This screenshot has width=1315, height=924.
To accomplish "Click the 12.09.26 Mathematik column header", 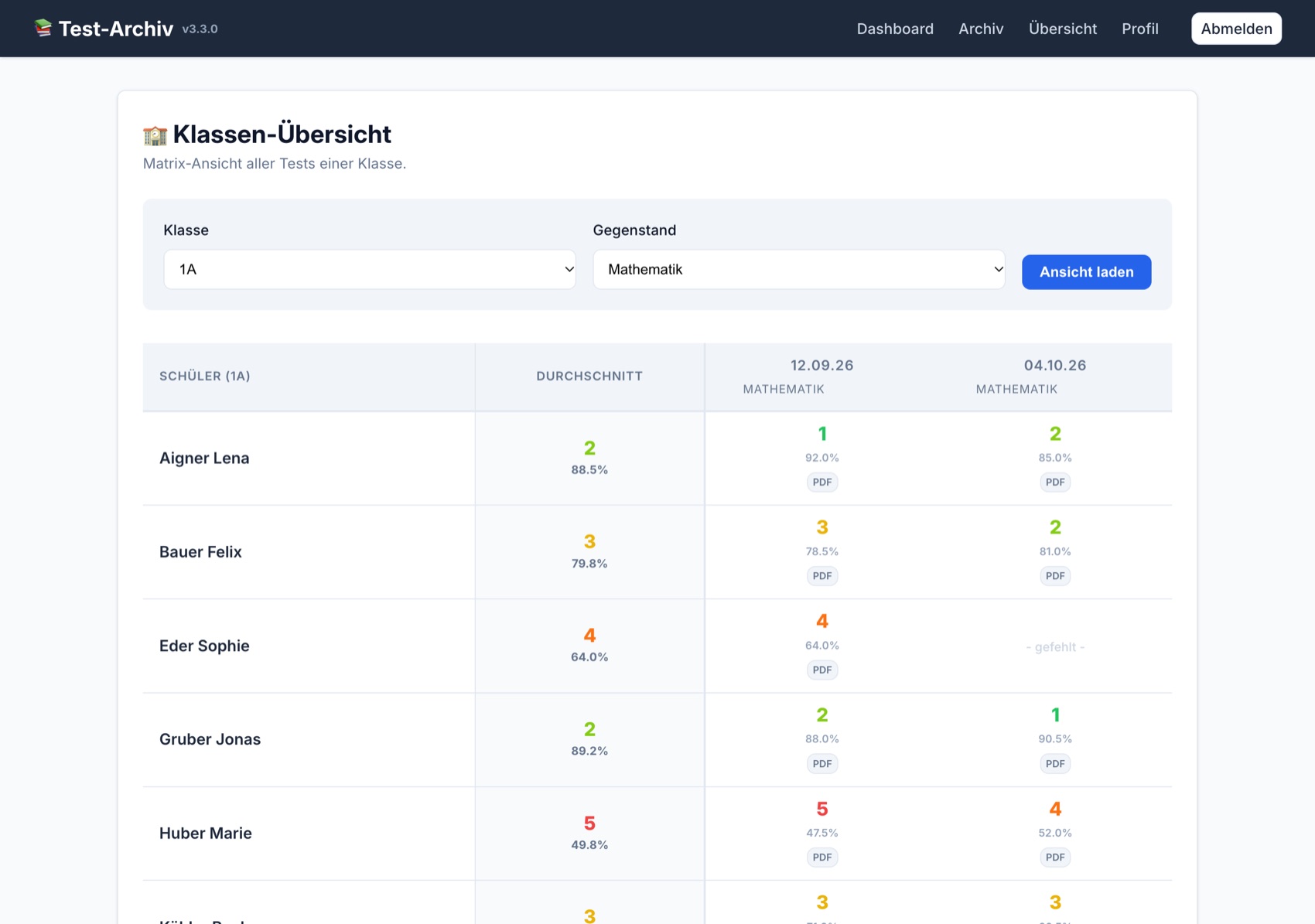I will (821, 377).
